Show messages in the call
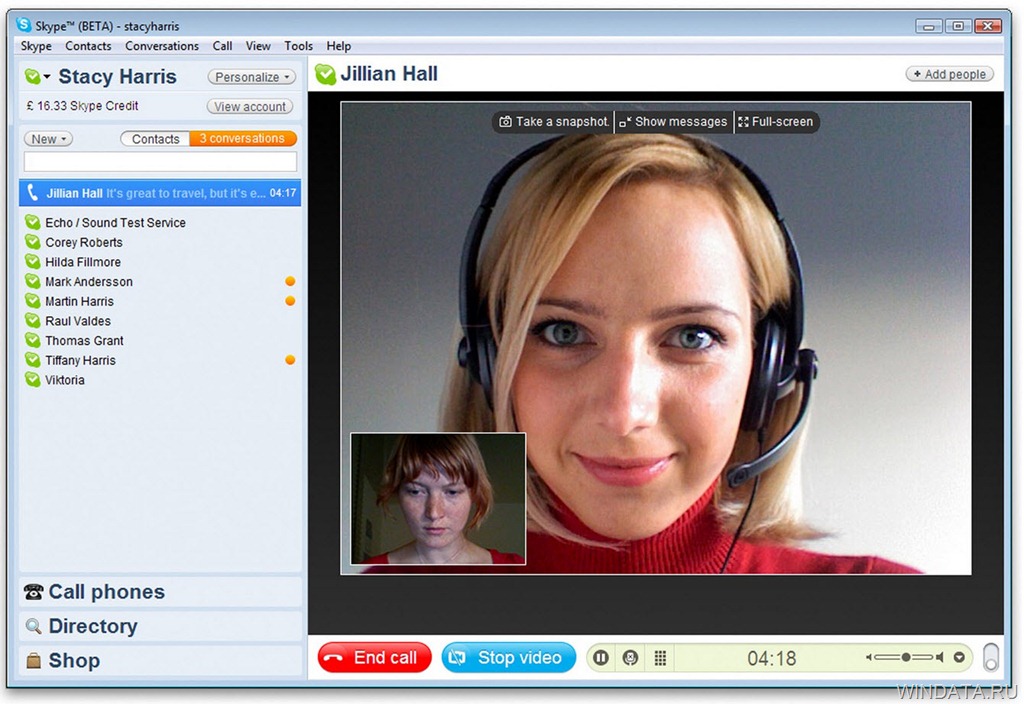This screenshot has width=1024, height=704. click(x=673, y=121)
